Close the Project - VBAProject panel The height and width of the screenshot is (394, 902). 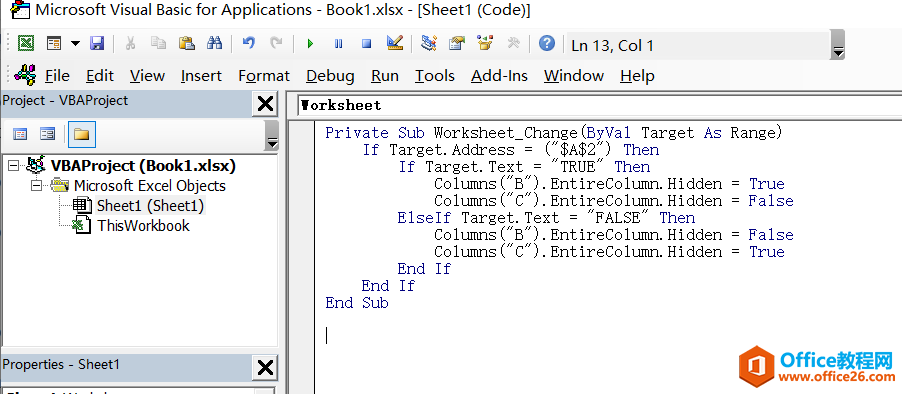point(265,104)
